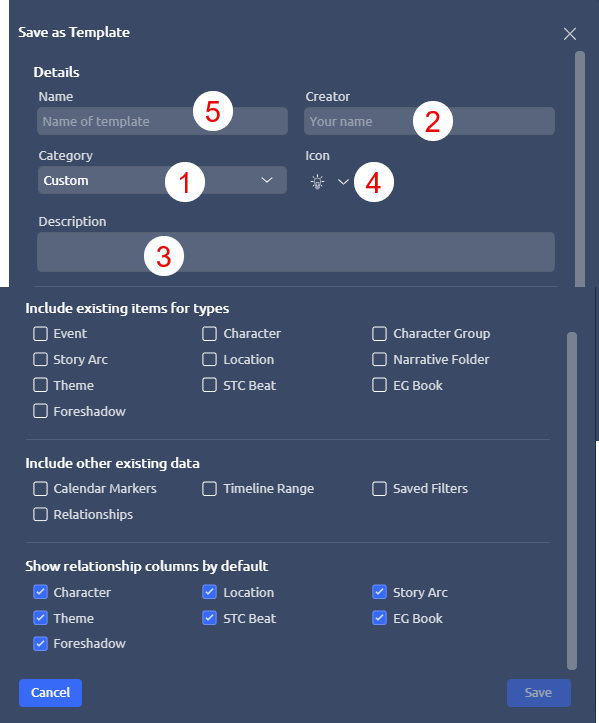The image size is (599, 723).
Task: Open the Category dropdown showing Custom
Action: point(162,180)
